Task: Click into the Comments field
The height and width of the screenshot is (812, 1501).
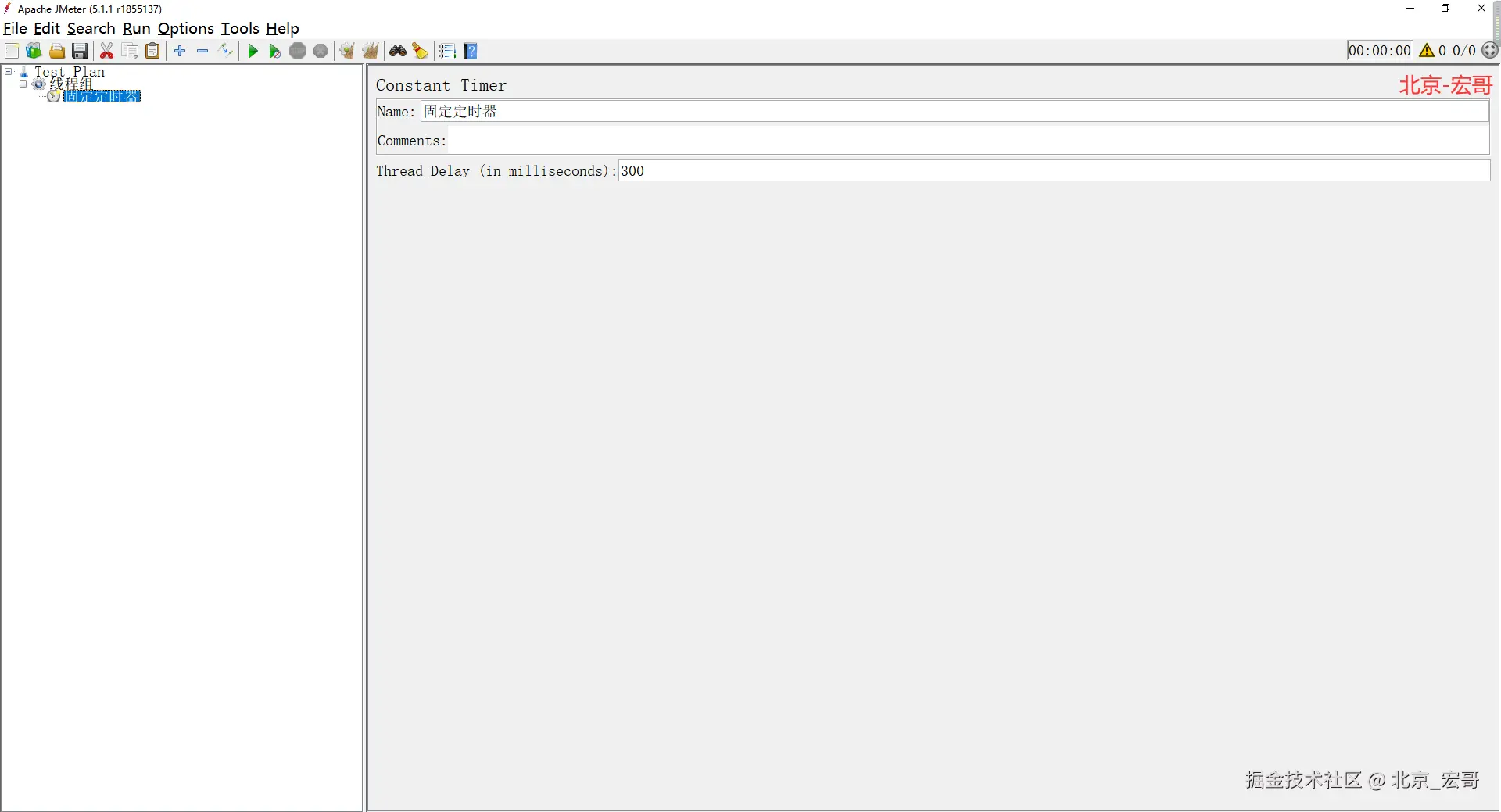Action: 968,141
